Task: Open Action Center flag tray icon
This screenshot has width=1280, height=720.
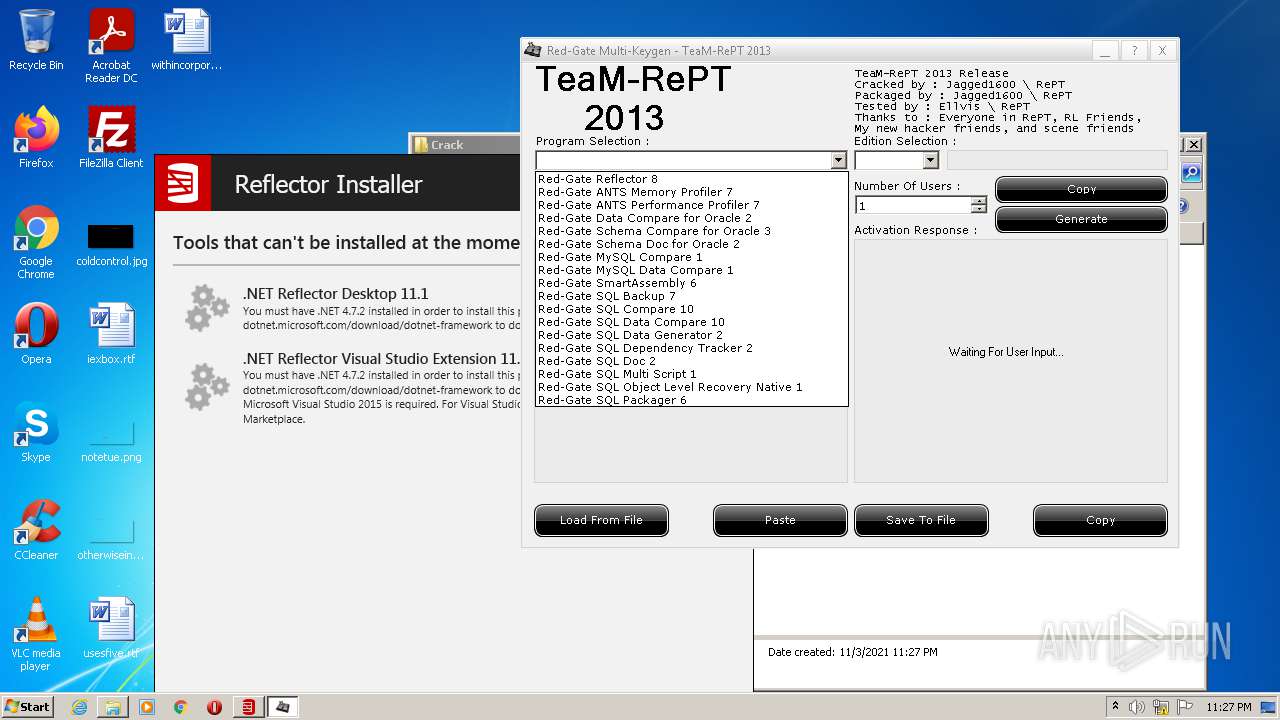Action: pyautogui.click(x=1185, y=707)
